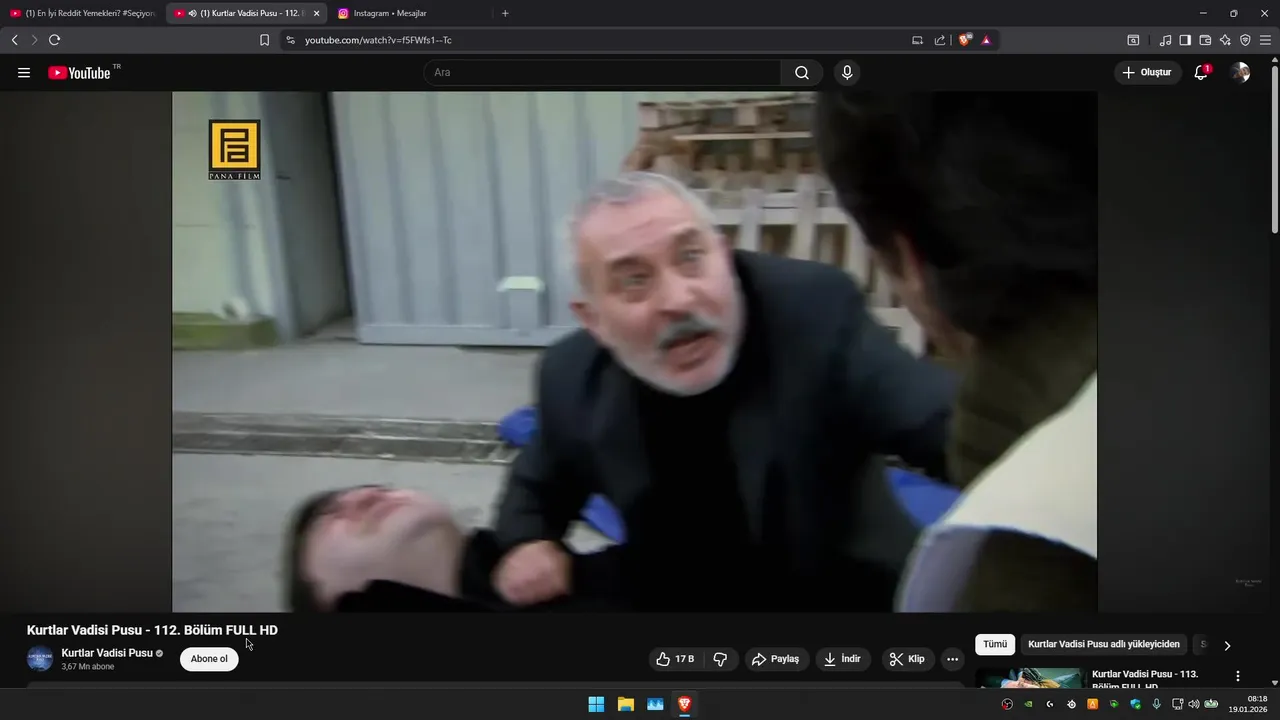Open the Brave playlist music note icon
Viewport: 1280px width, 720px height.
pos(1165,40)
